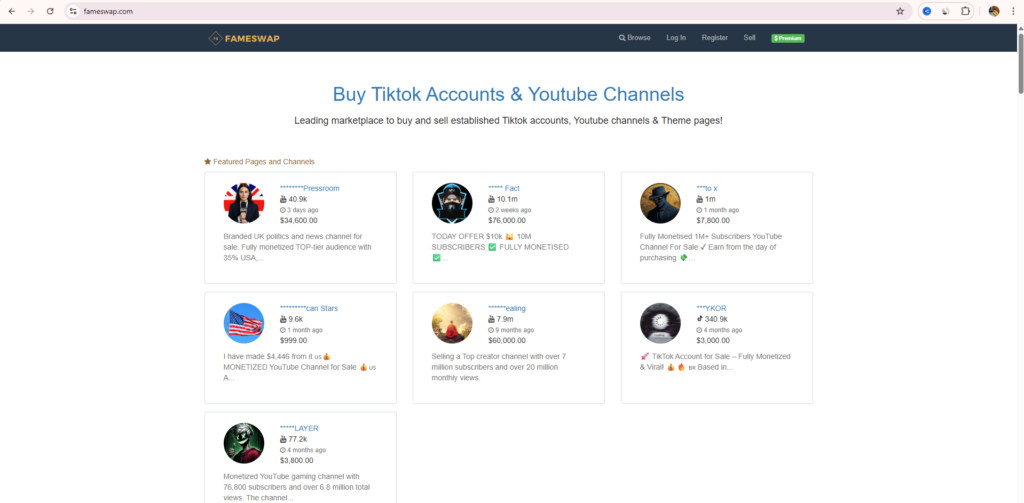The width and height of the screenshot is (1024, 503).
Task: Click the American flag channel thumbnail
Action: pos(244,323)
